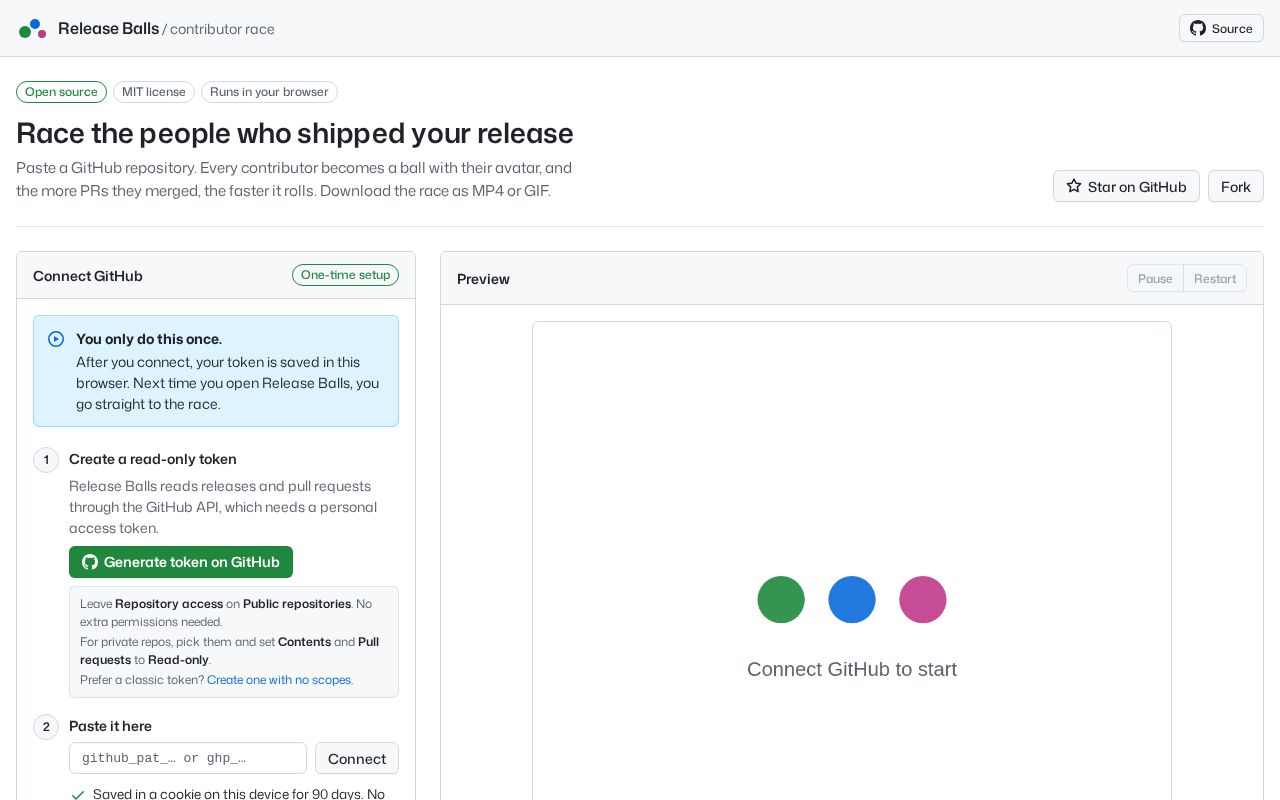Screen dimensions: 1280x800
Task: Click the GitHub octocat icon in Source button
Action: coord(1198,28)
